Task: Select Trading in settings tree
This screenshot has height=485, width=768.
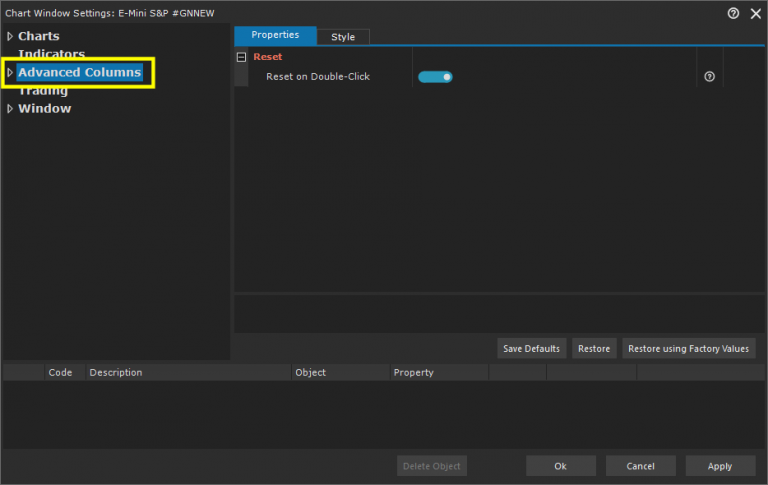Action: tap(43, 91)
